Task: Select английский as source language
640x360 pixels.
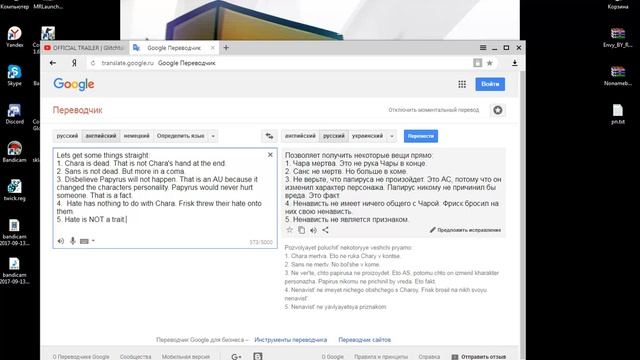Action: pyautogui.click(x=101, y=136)
